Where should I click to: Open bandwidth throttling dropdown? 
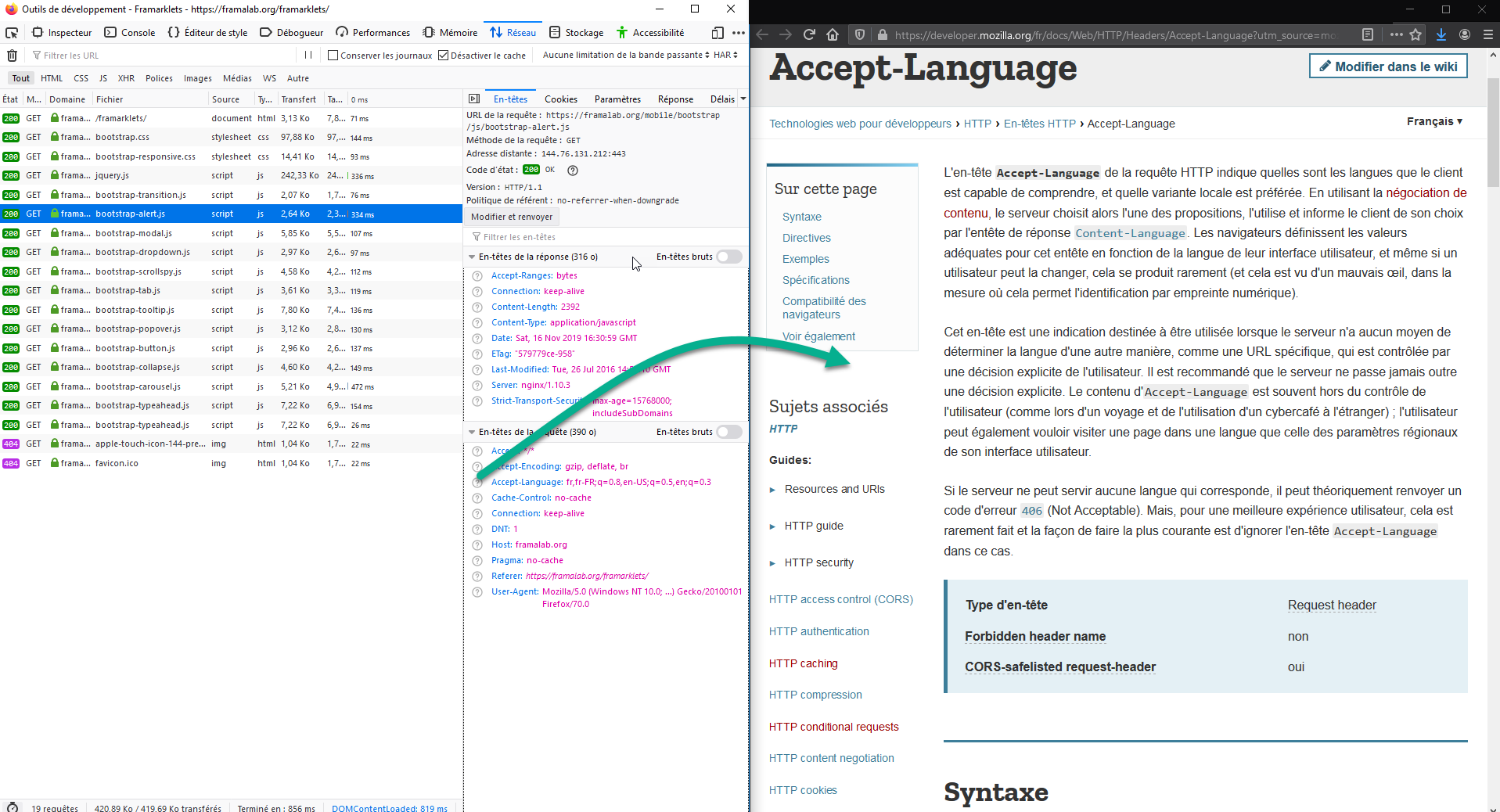[626, 56]
